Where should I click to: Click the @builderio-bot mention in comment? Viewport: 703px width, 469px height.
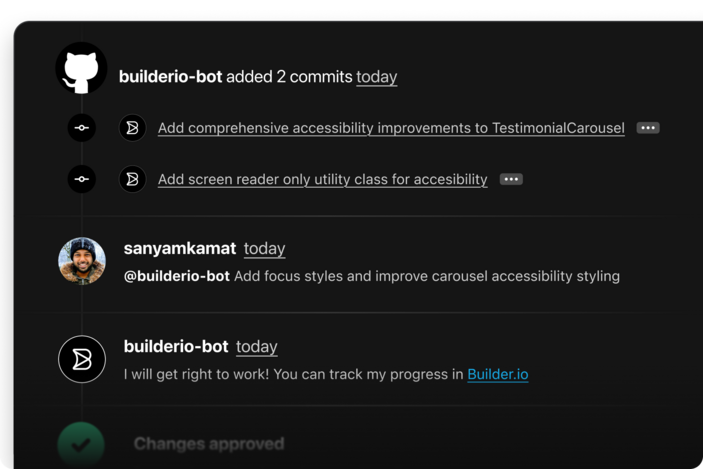[x=177, y=275]
